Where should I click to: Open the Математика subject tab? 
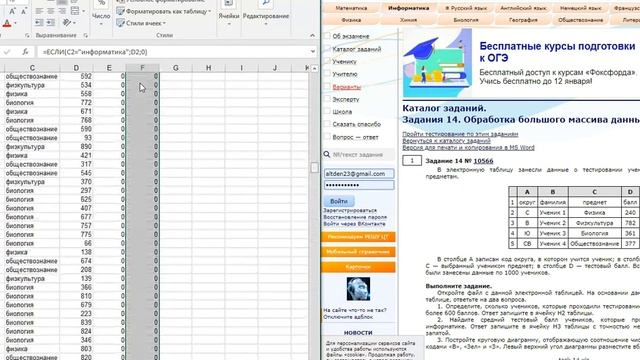tap(351, 8)
